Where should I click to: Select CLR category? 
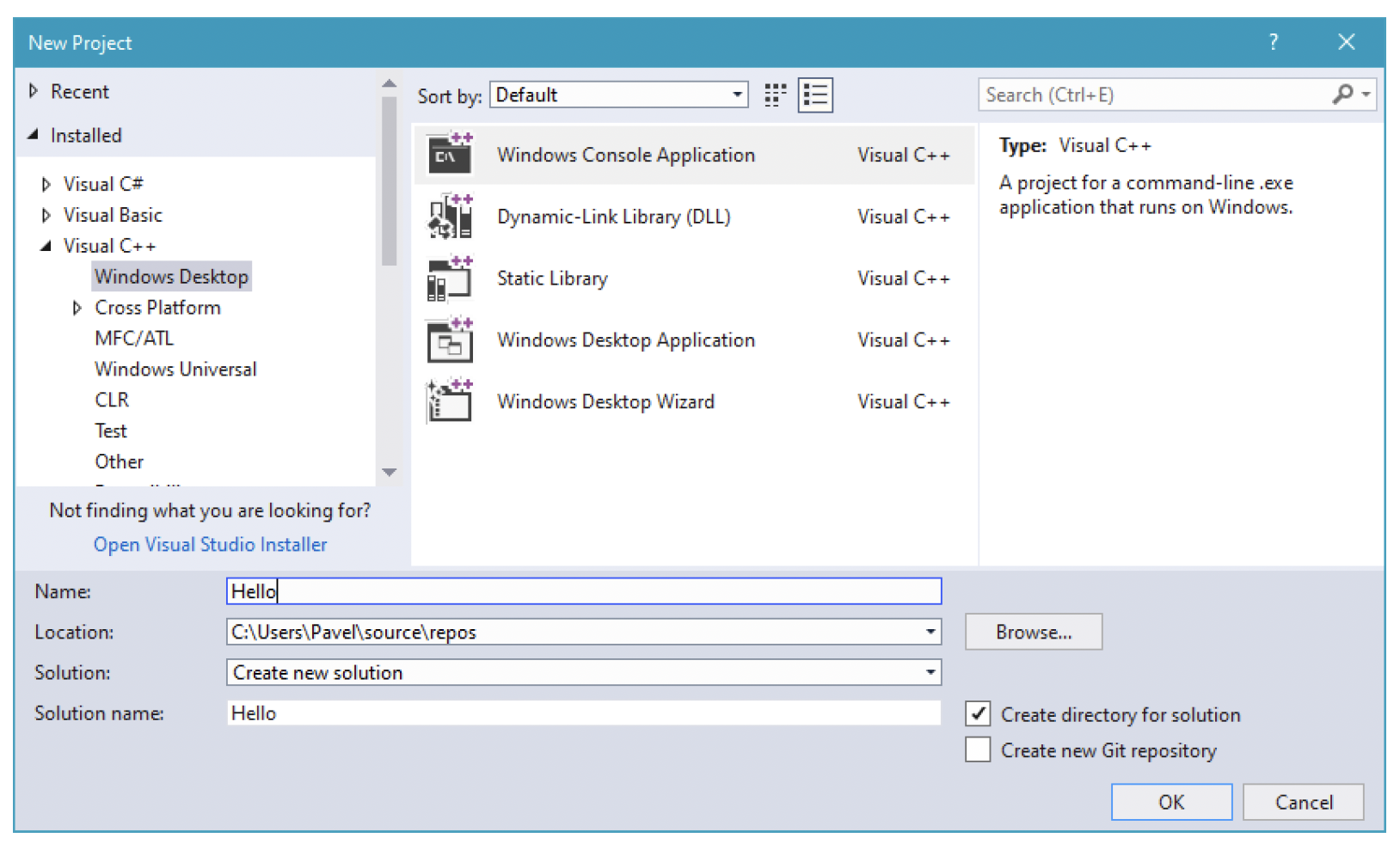(112, 401)
